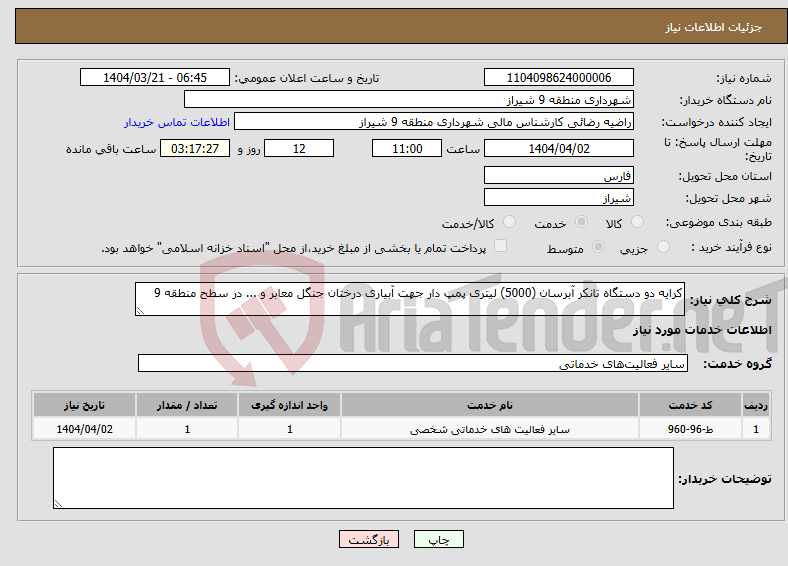
Task: Click the اطلاعات خدمات مورد نیاز heading
Action: 702,330
